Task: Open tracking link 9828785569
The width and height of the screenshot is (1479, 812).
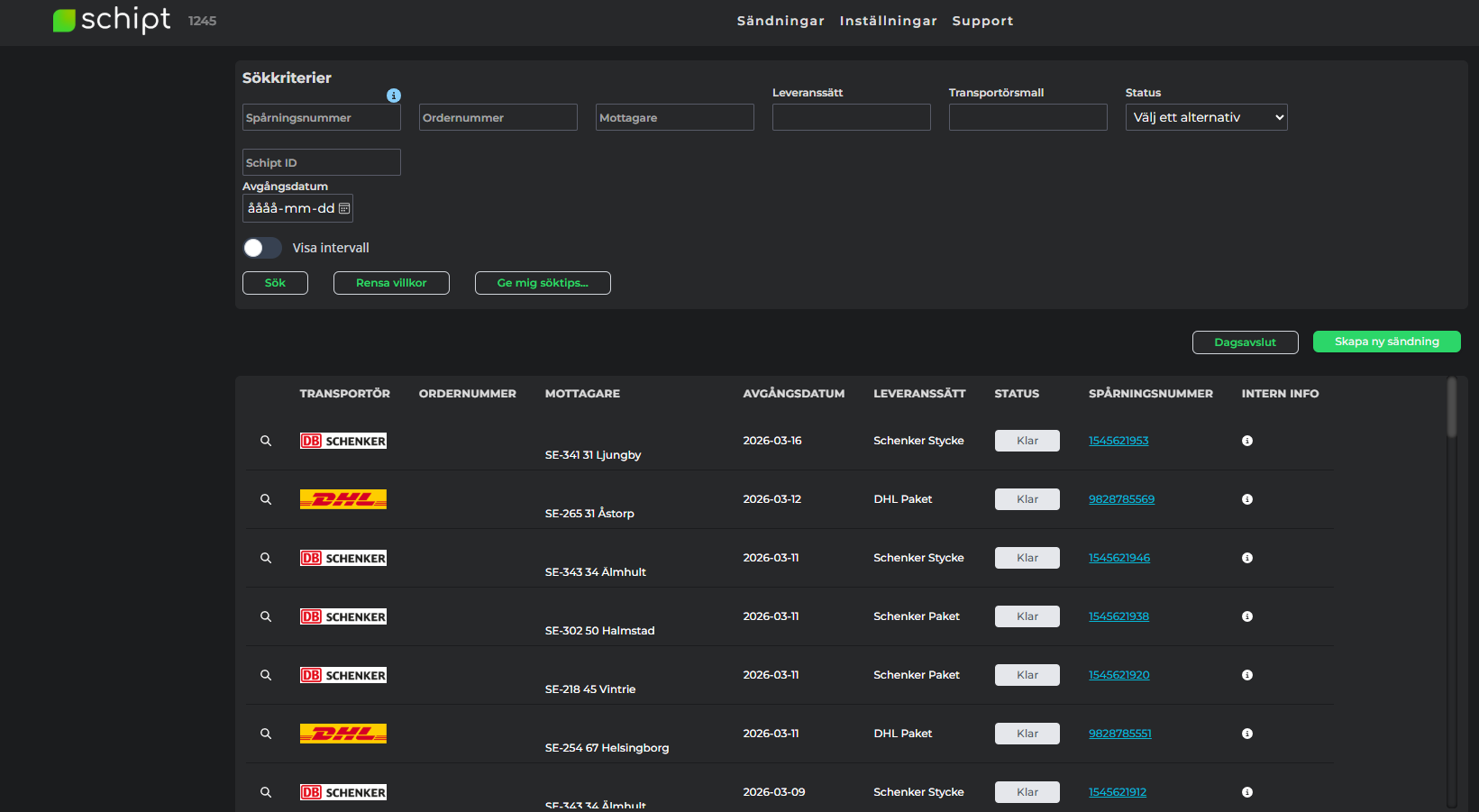Action: pos(1121,499)
